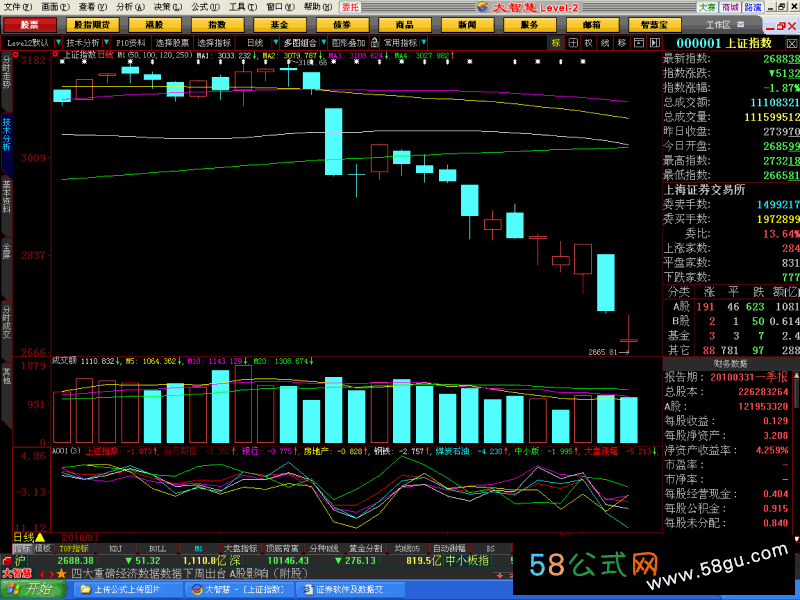This screenshot has width=800, height=600.
Task: Click the red marker at the chart's top-left corner
Action: (x=16, y=54)
